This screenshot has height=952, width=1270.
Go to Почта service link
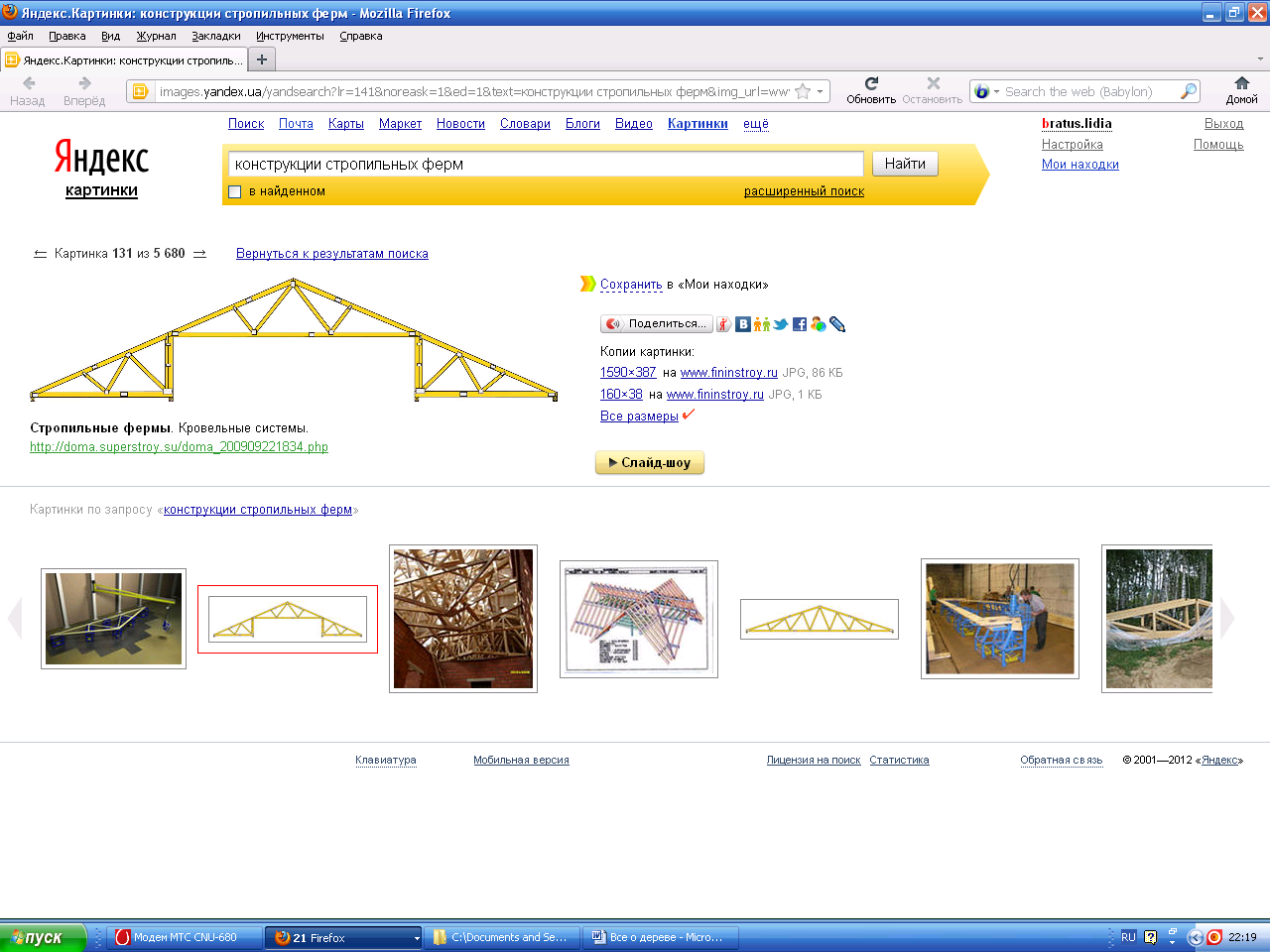tap(296, 124)
